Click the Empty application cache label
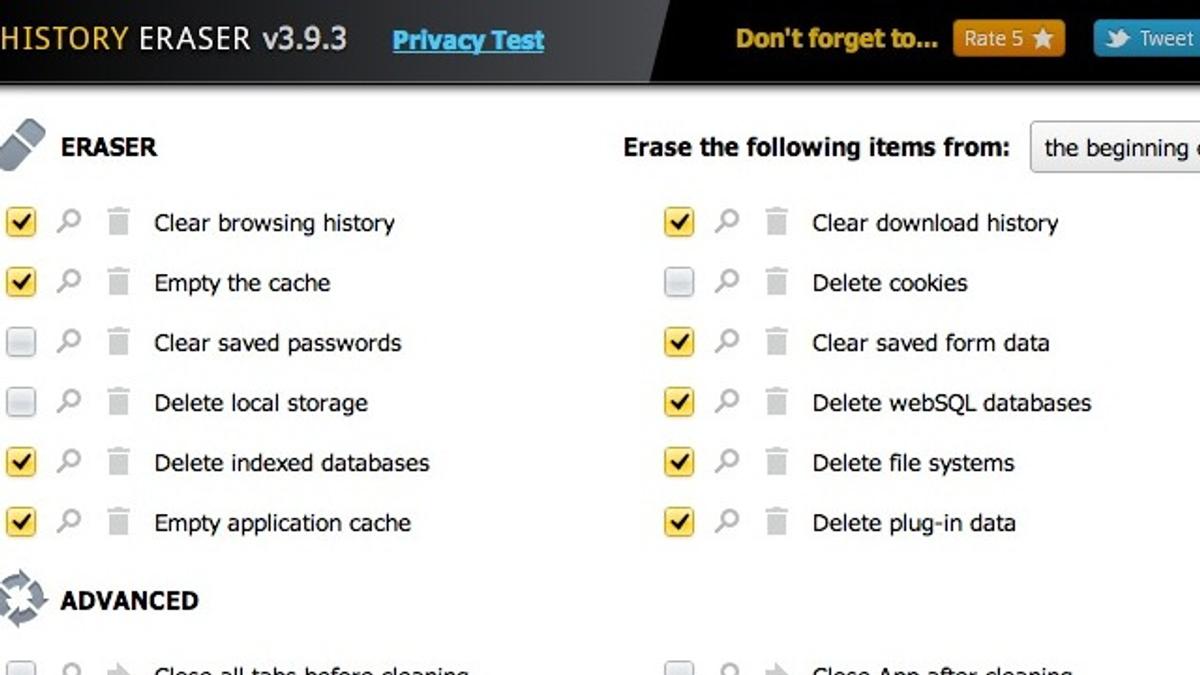This screenshot has width=1200, height=675. tap(282, 523)
